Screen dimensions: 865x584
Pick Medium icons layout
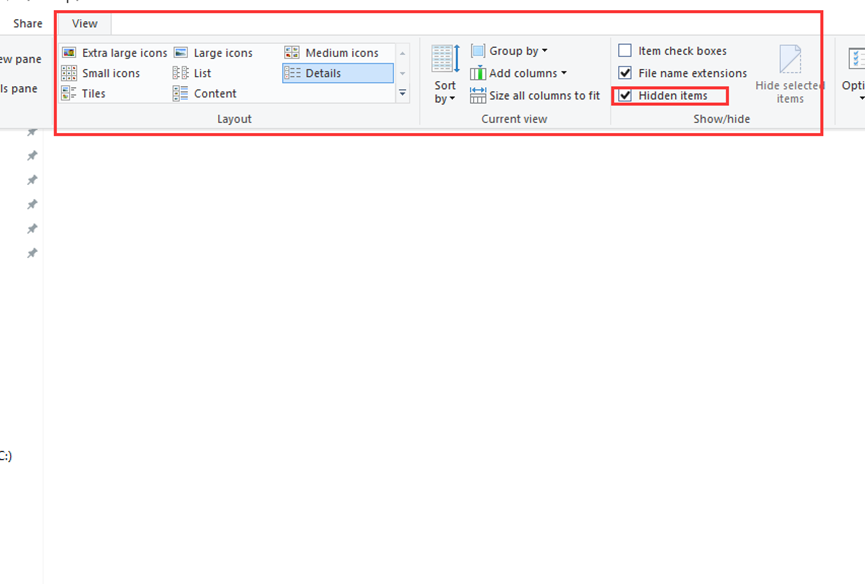[332, 53]
